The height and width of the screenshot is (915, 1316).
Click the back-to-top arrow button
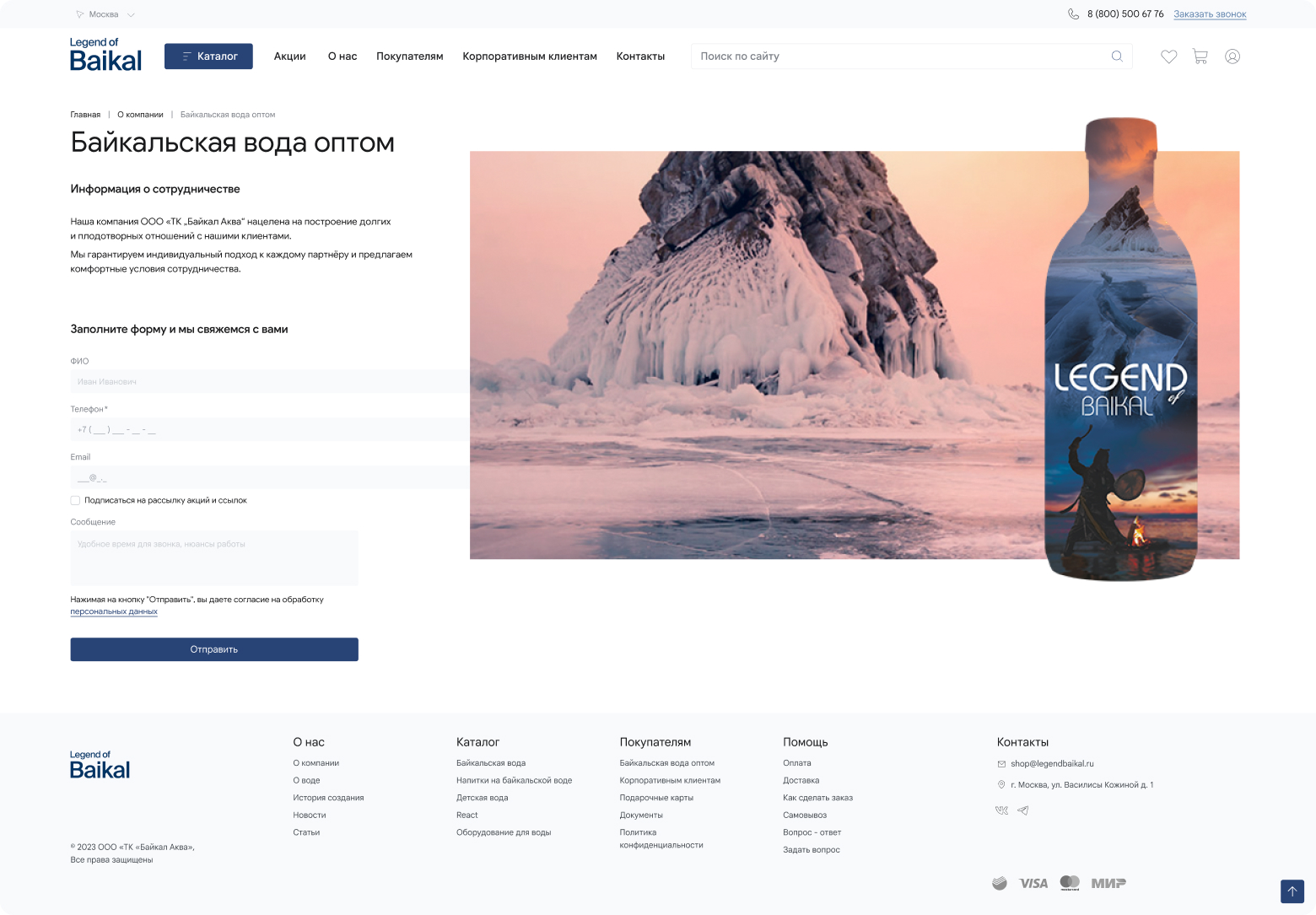pos(1292,891)
